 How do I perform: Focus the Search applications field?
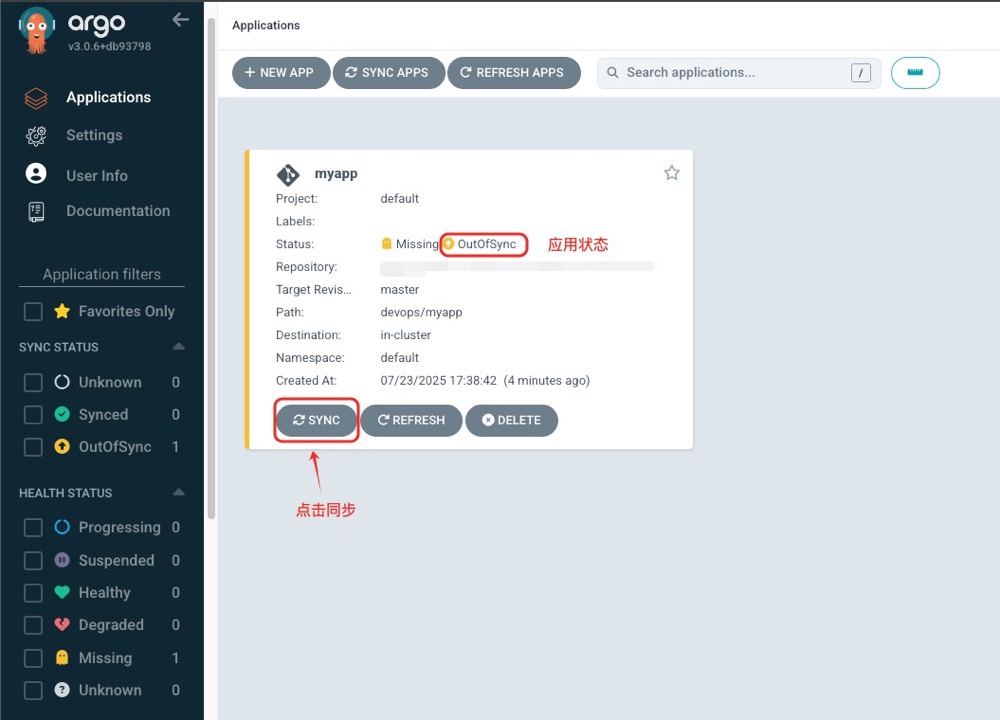pos(735,72)
